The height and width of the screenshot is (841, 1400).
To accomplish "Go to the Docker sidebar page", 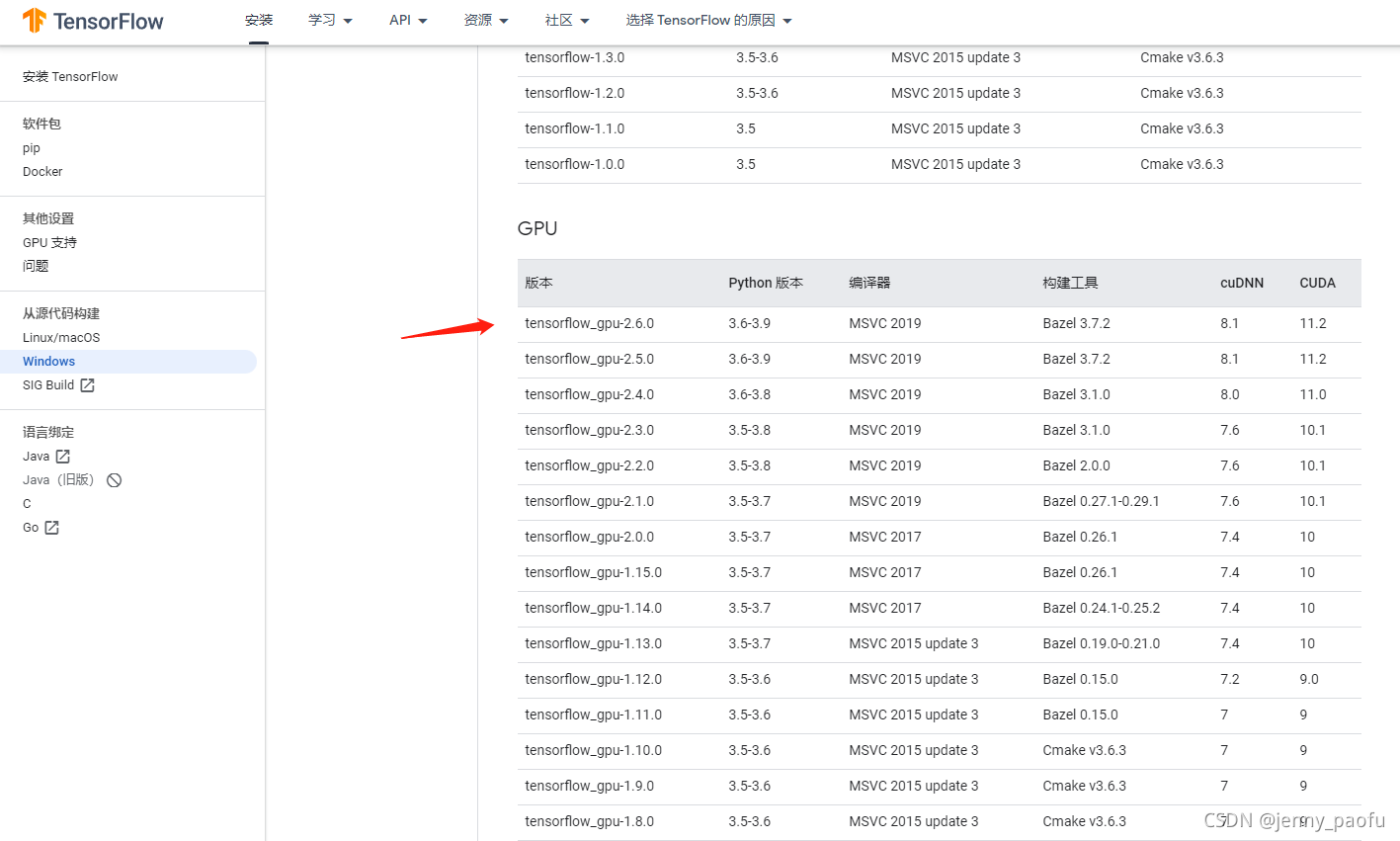I will (x=42, y=172).
